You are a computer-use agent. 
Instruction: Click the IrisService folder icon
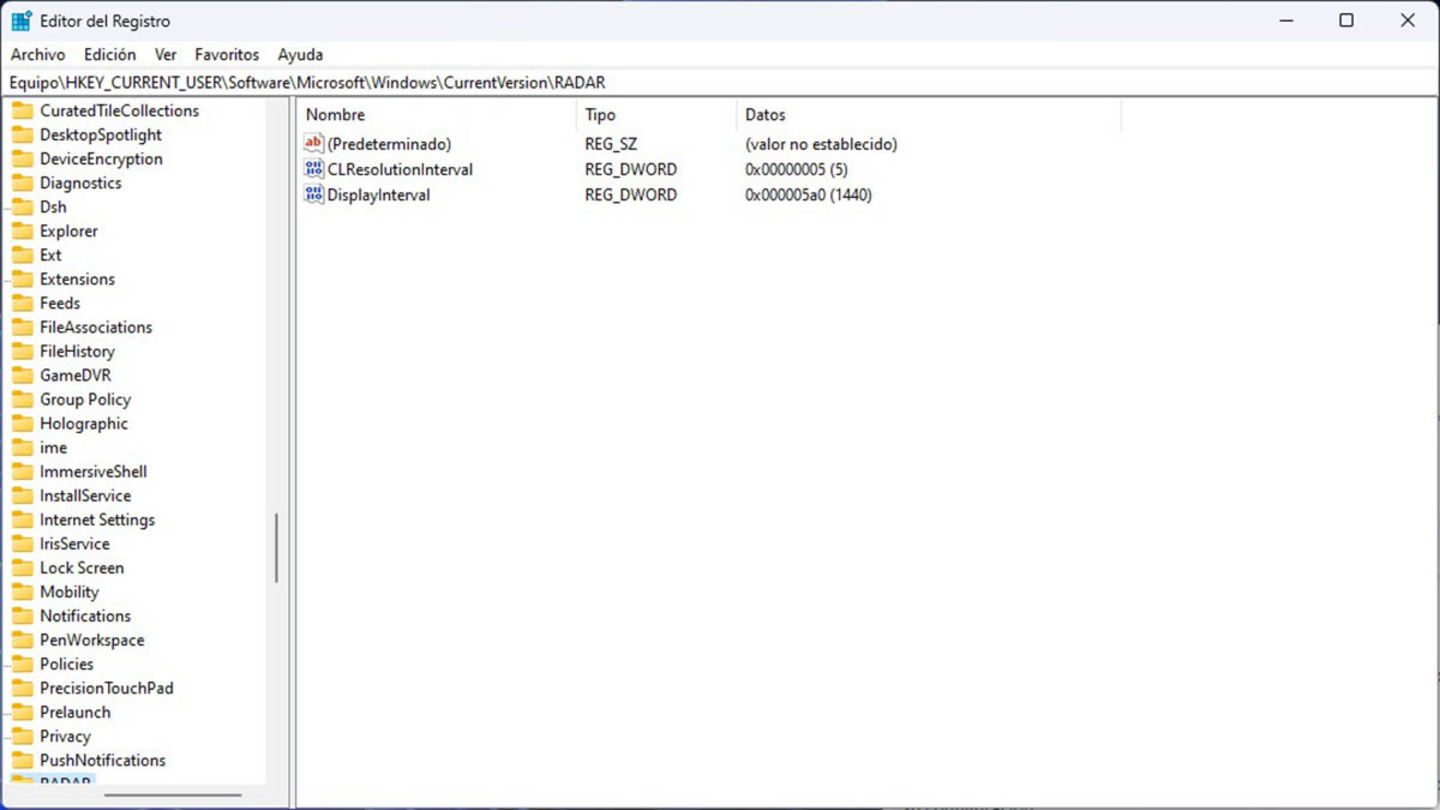[x=23, y=543]
